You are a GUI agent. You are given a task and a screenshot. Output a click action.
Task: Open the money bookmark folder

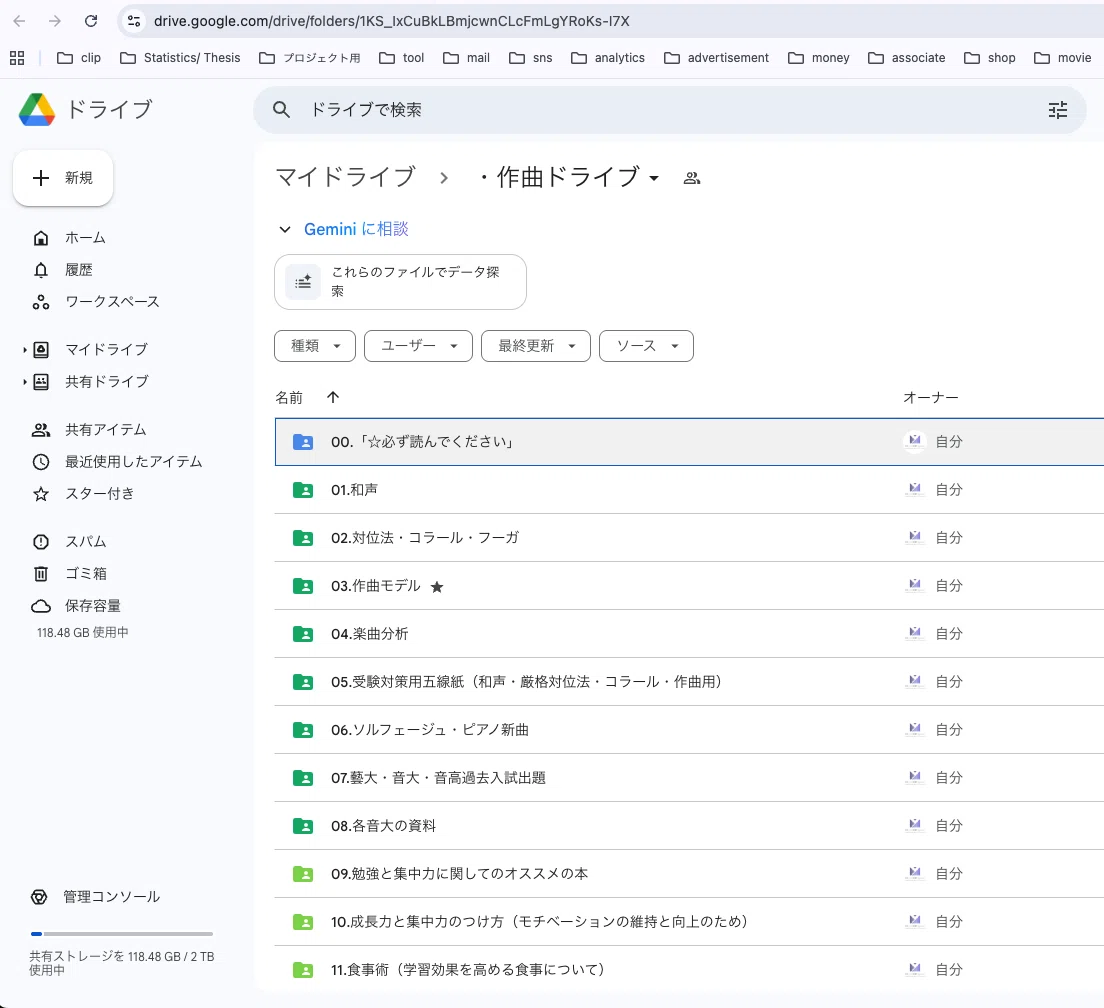pos(819,58)
